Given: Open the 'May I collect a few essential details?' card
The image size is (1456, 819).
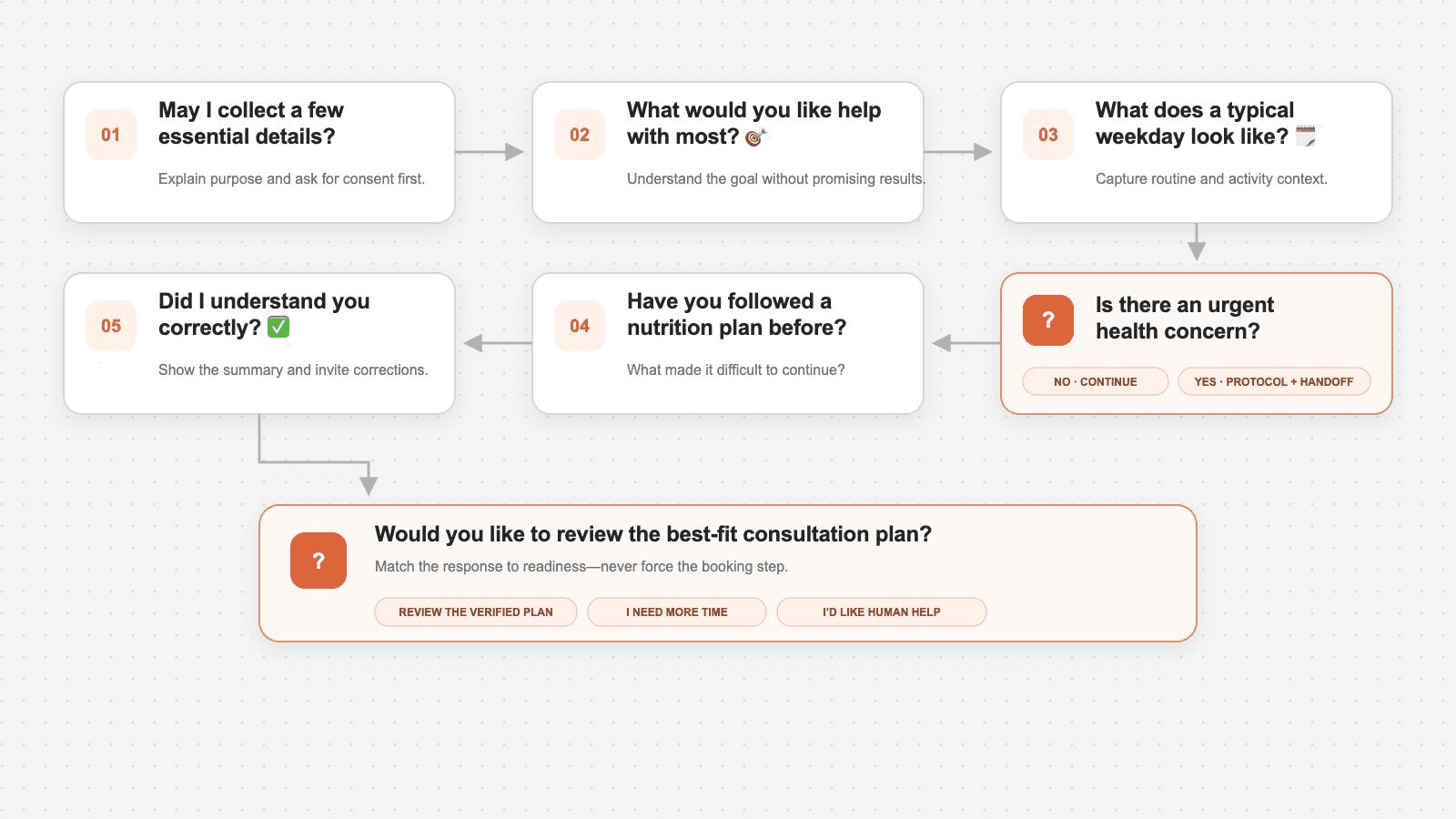Looking at the screenshot, I should pos(259,152).
